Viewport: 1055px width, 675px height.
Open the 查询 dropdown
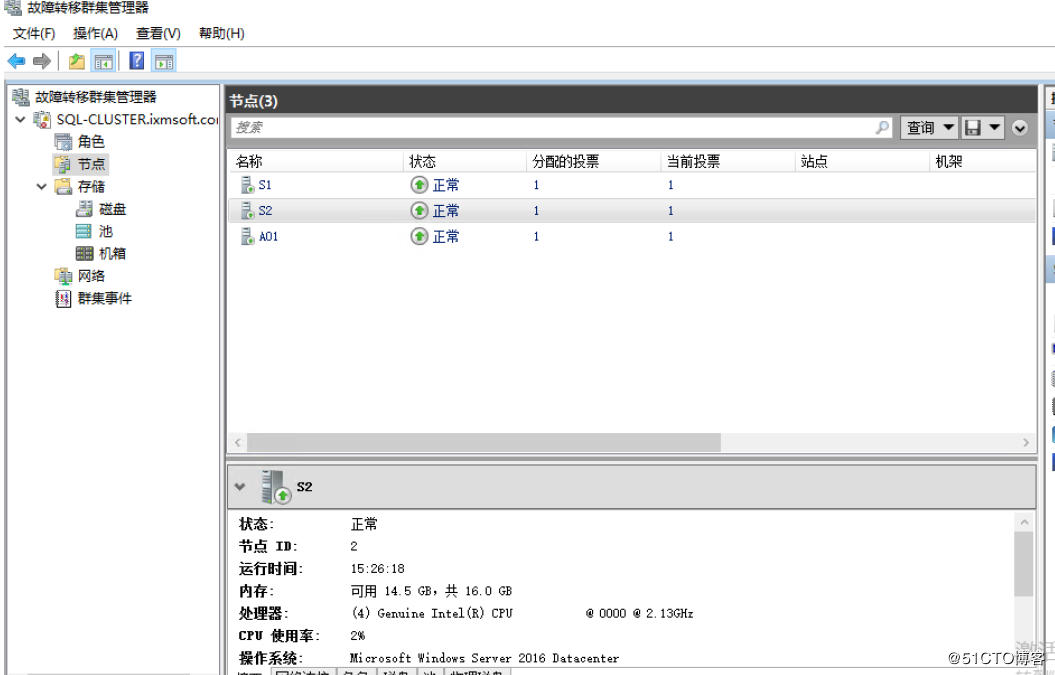click(929, 127)
